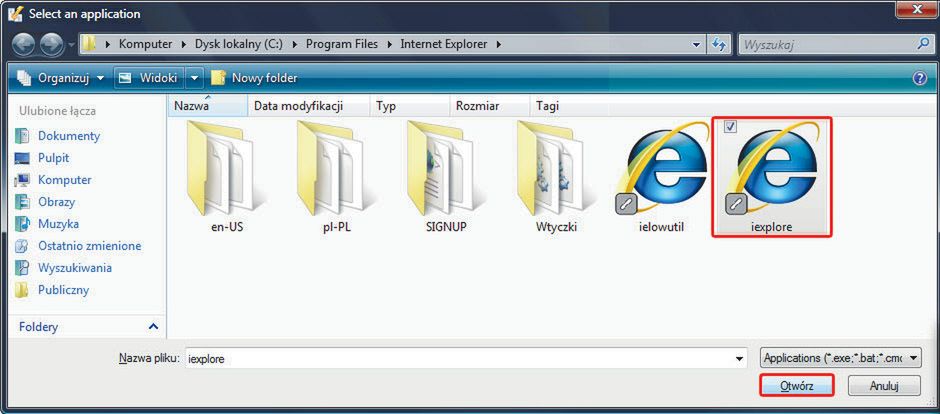Click the search magnifier icon
This screenshot has width=940, height=414.
923,43
